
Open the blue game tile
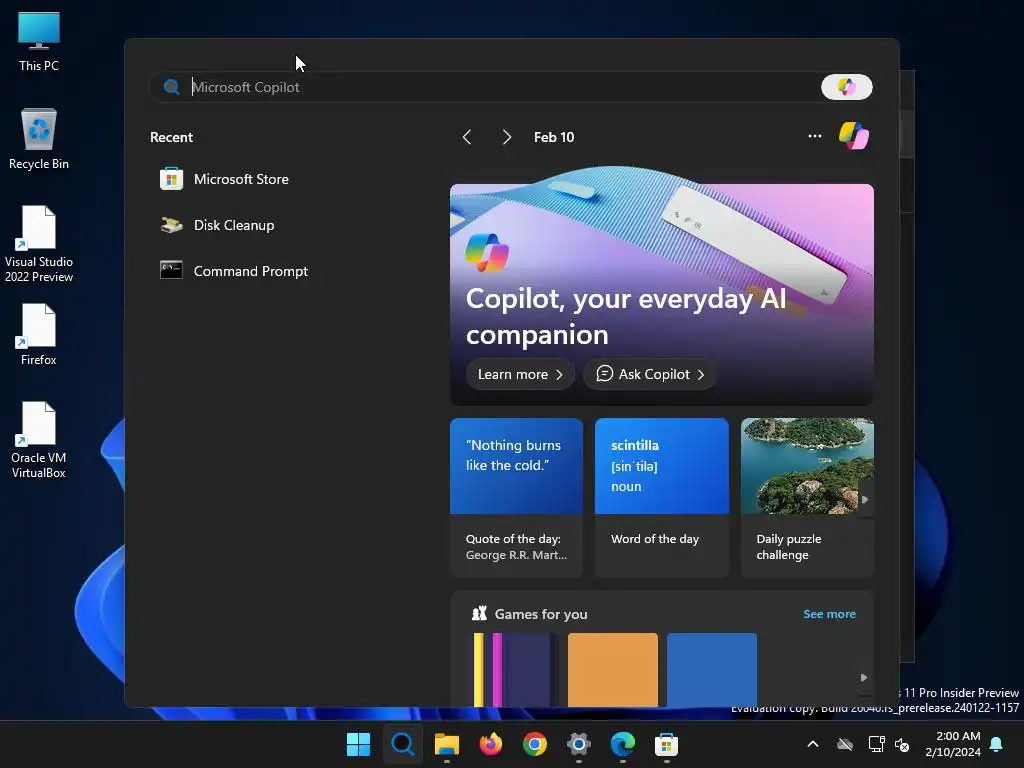coord(712,669)
